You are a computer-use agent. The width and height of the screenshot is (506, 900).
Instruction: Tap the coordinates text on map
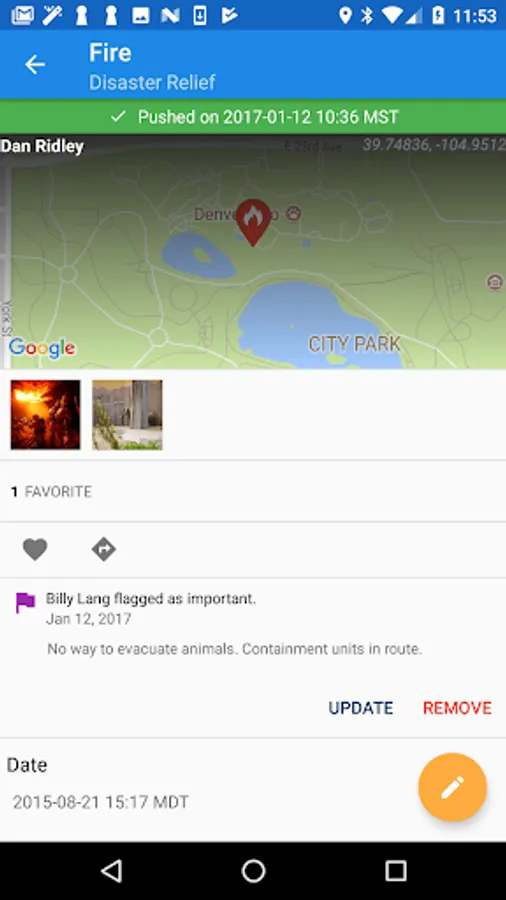434,145
